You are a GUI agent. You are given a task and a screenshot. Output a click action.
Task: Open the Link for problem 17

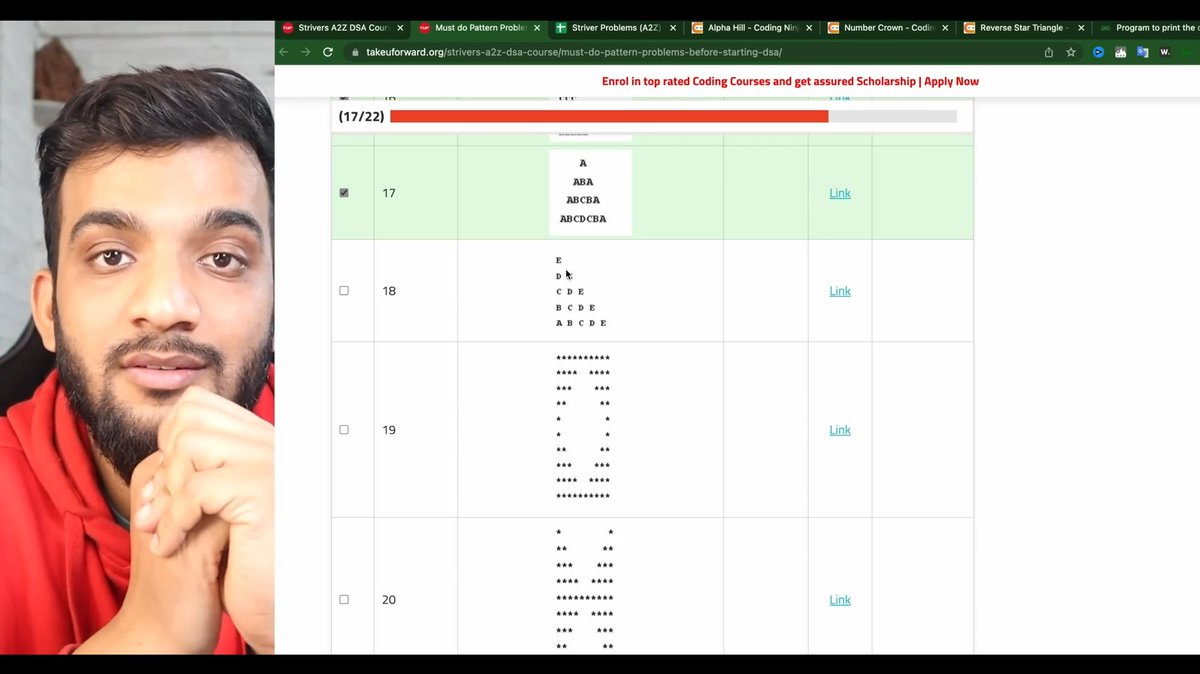[x=840, y=193]
